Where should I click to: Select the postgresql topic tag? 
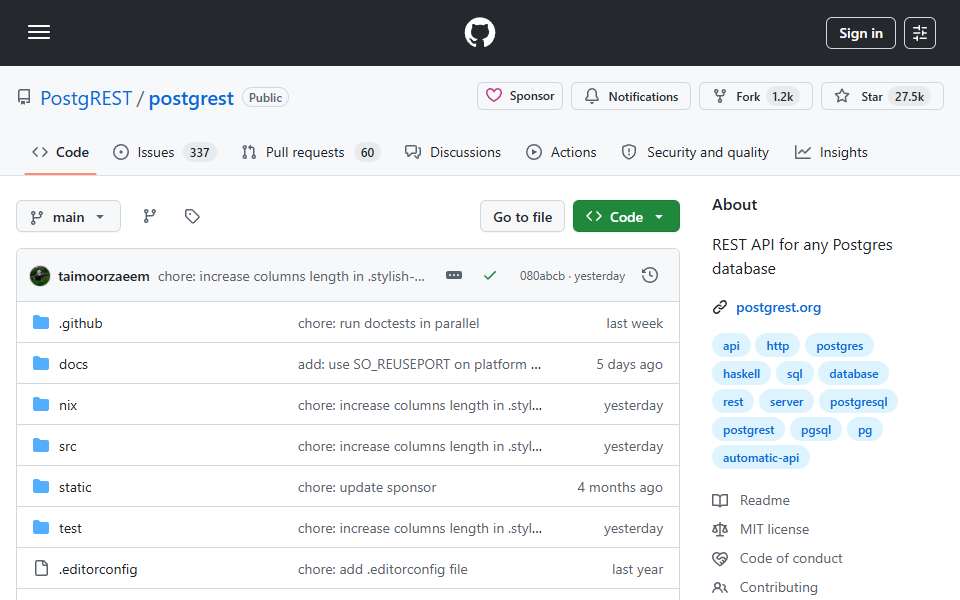(x=858, y=402)
